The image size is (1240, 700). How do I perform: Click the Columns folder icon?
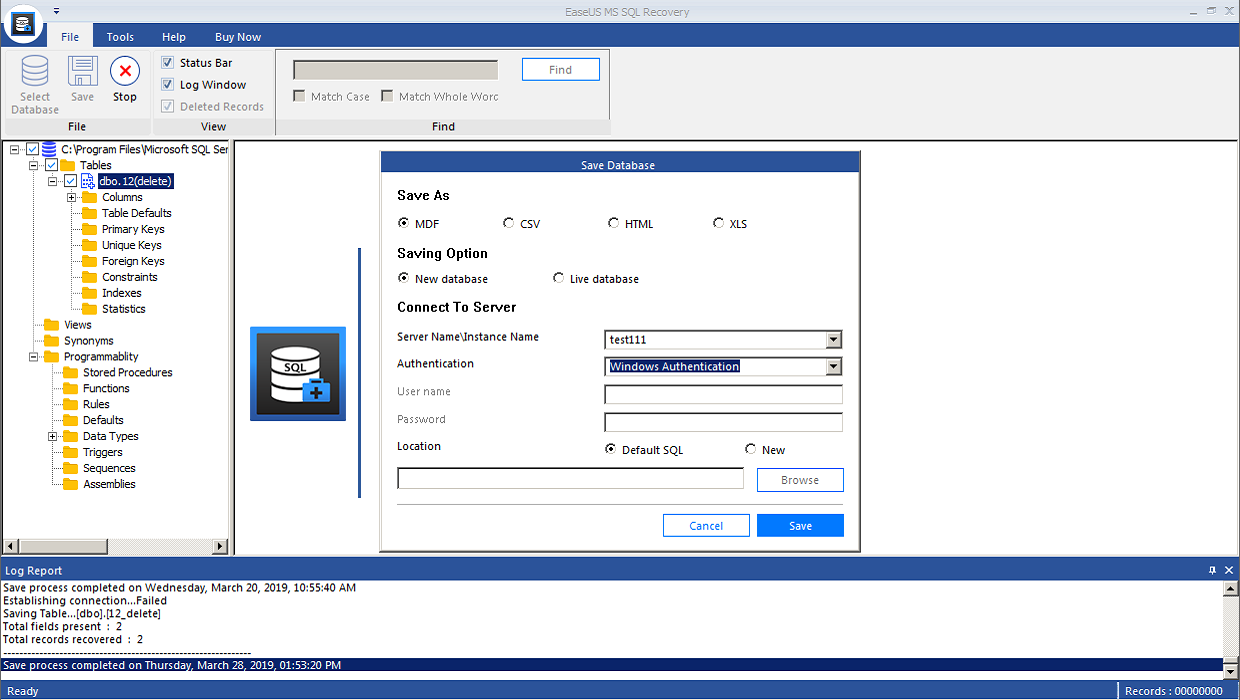pos(90,197)
